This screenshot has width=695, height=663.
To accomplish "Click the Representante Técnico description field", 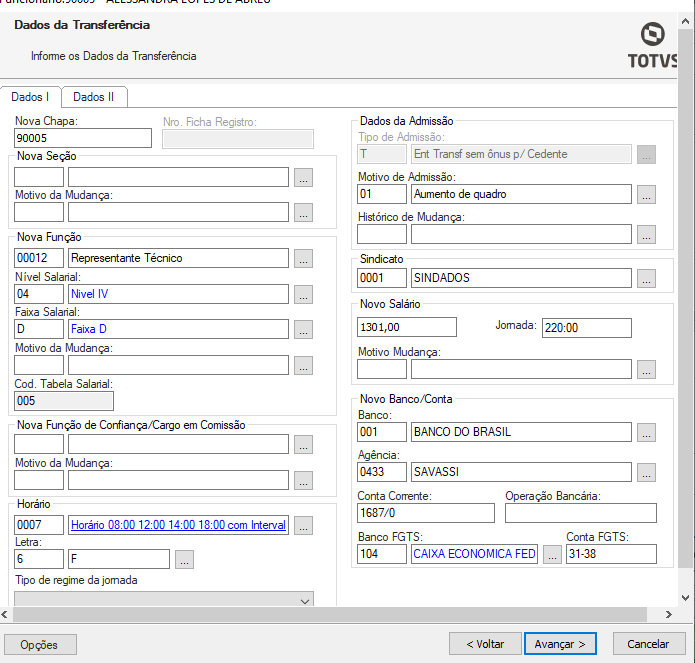I will click(x=178, y=258).
